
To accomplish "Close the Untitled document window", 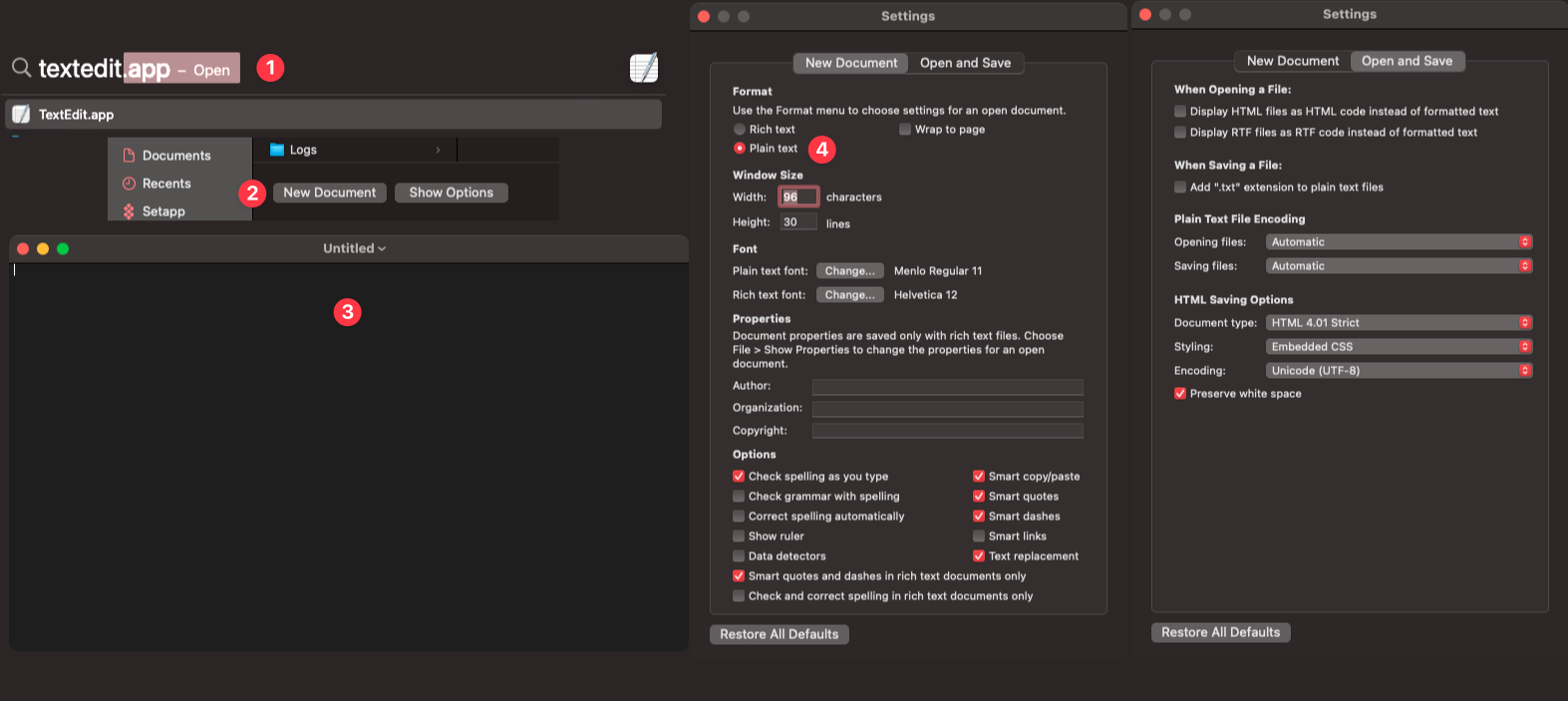I will click(23, 248).
